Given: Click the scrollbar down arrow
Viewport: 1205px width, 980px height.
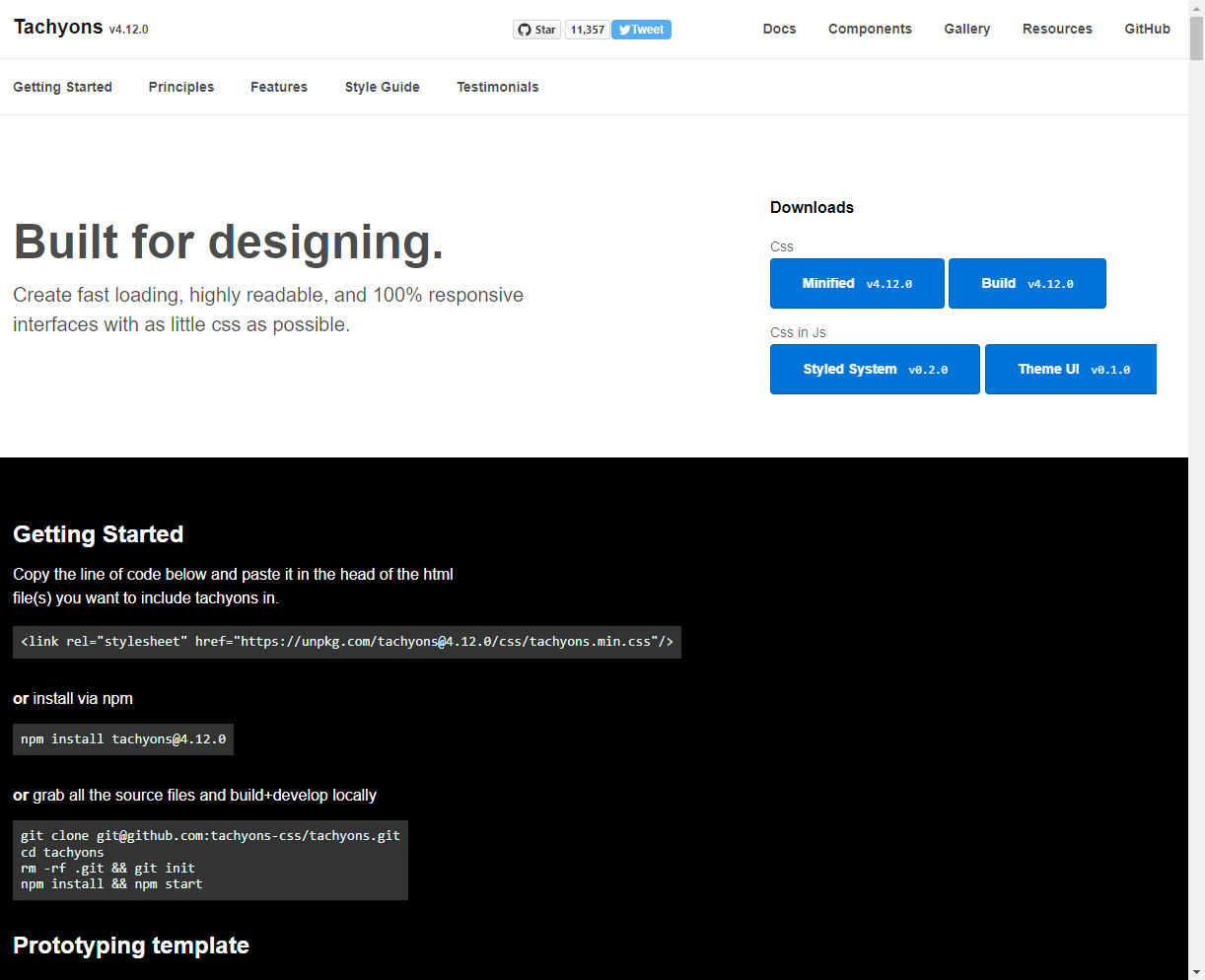Looking at the screenshot, I should [x=1197, y=972].
